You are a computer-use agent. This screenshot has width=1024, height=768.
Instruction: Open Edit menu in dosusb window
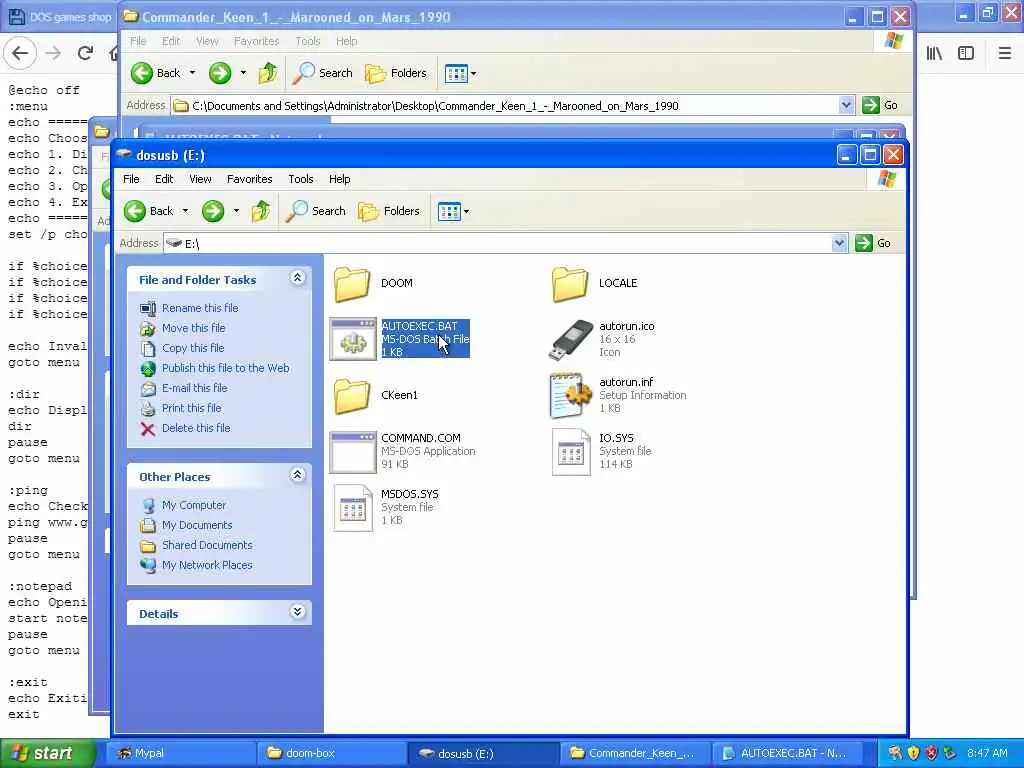(x=164, y=179)
